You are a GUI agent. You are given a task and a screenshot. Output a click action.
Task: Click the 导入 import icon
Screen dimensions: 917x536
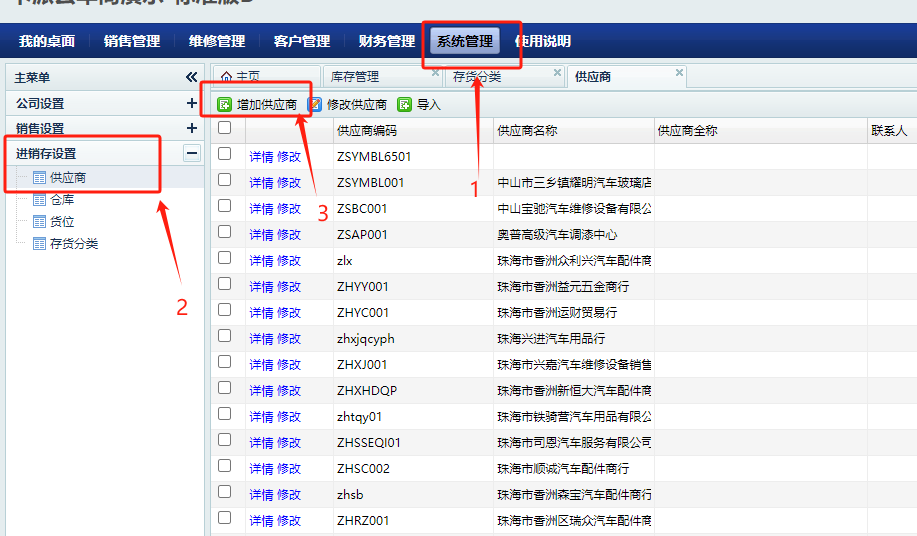click(x=405, y=104)
